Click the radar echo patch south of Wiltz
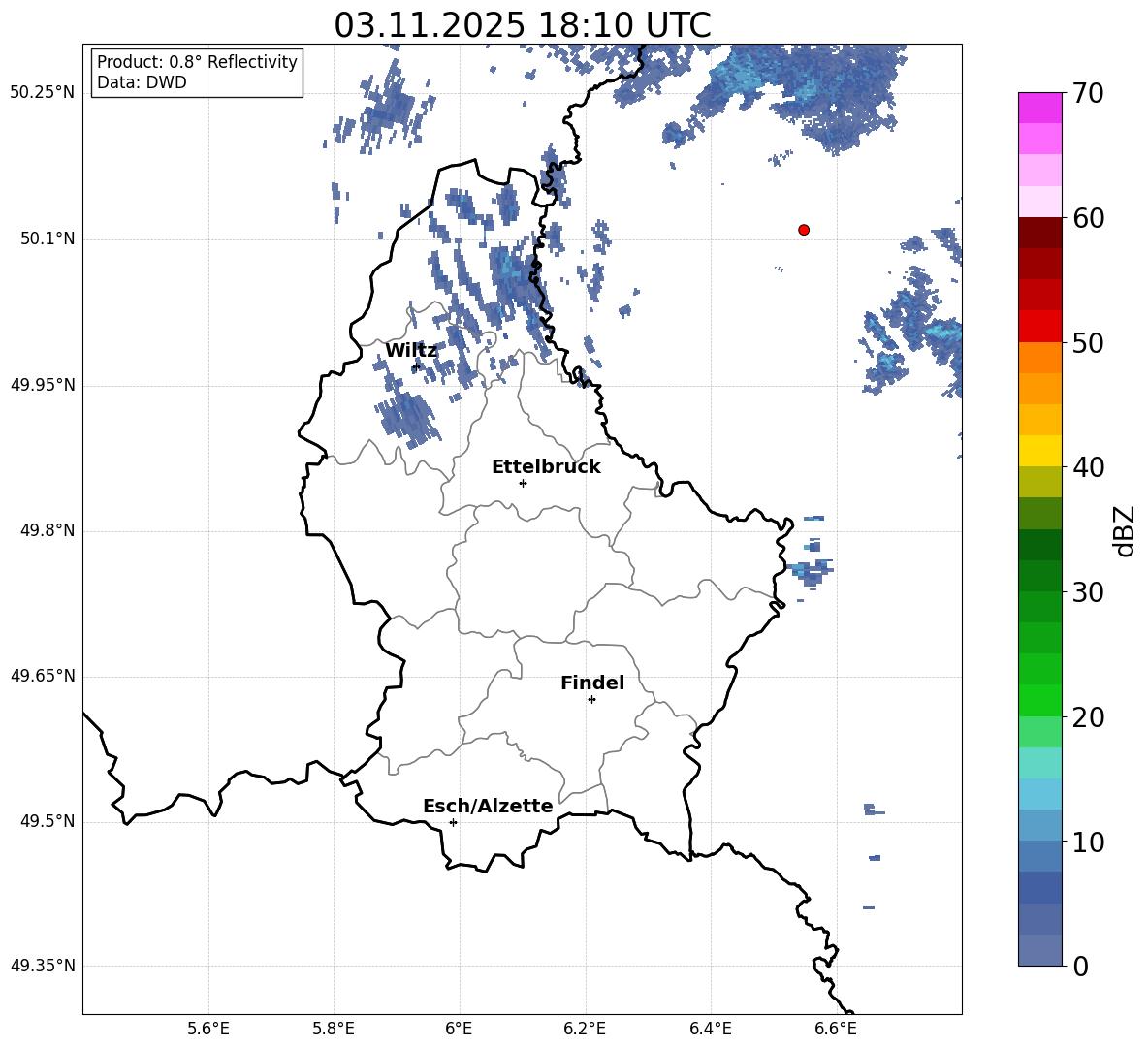 407,420
